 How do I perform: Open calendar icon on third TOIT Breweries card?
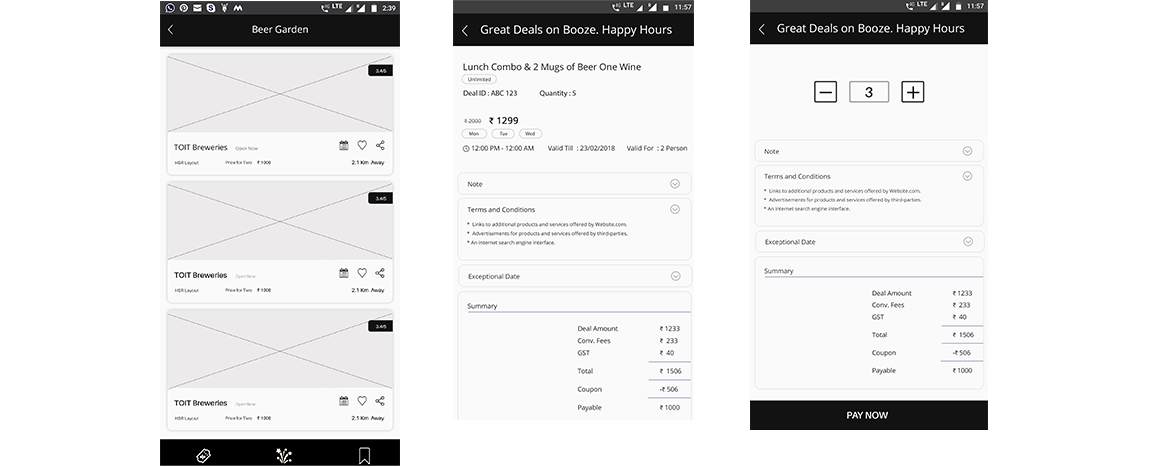(344, 401)
